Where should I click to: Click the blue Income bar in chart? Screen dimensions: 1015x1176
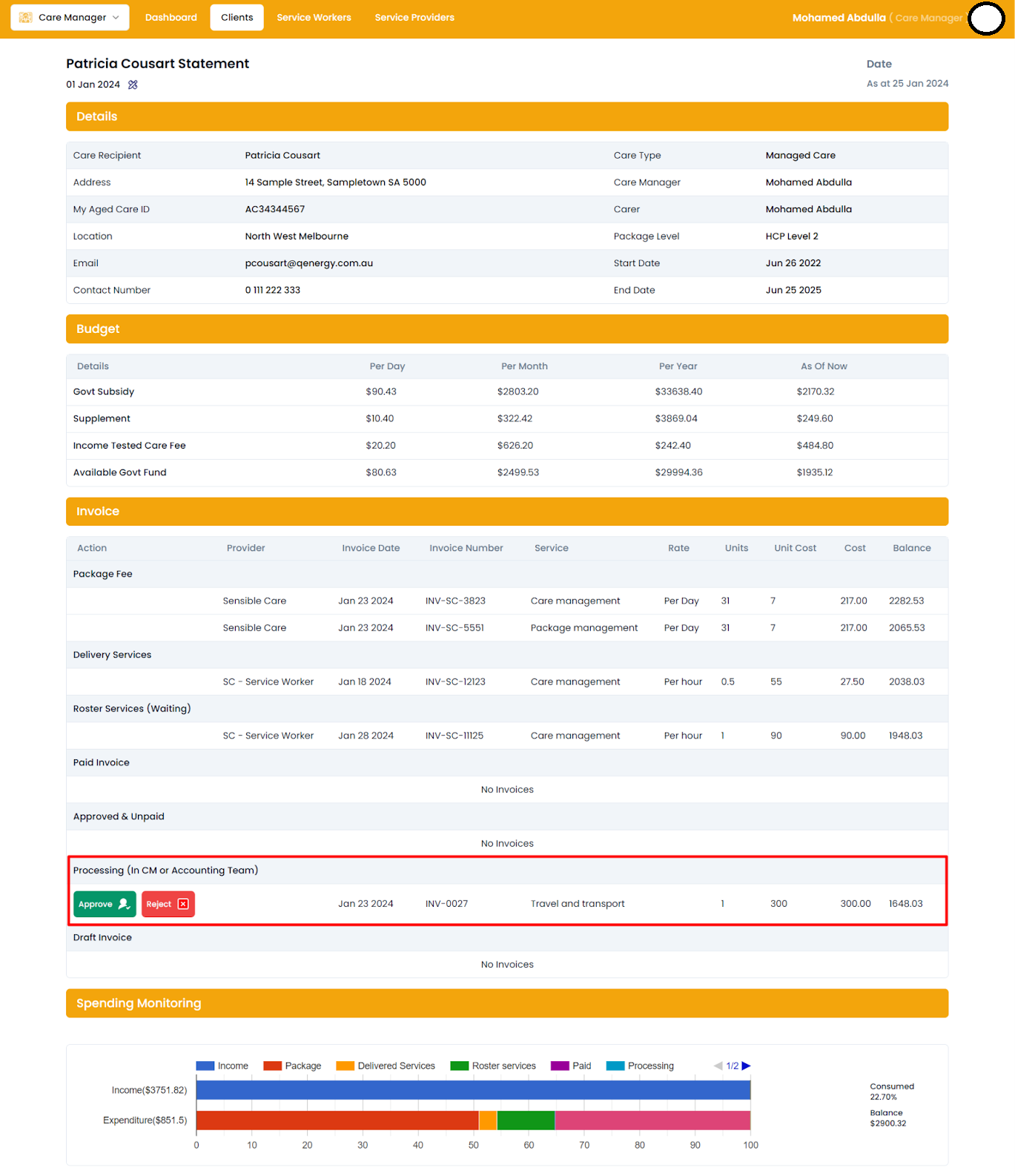pyautogui.click(x=473, y=1090)
